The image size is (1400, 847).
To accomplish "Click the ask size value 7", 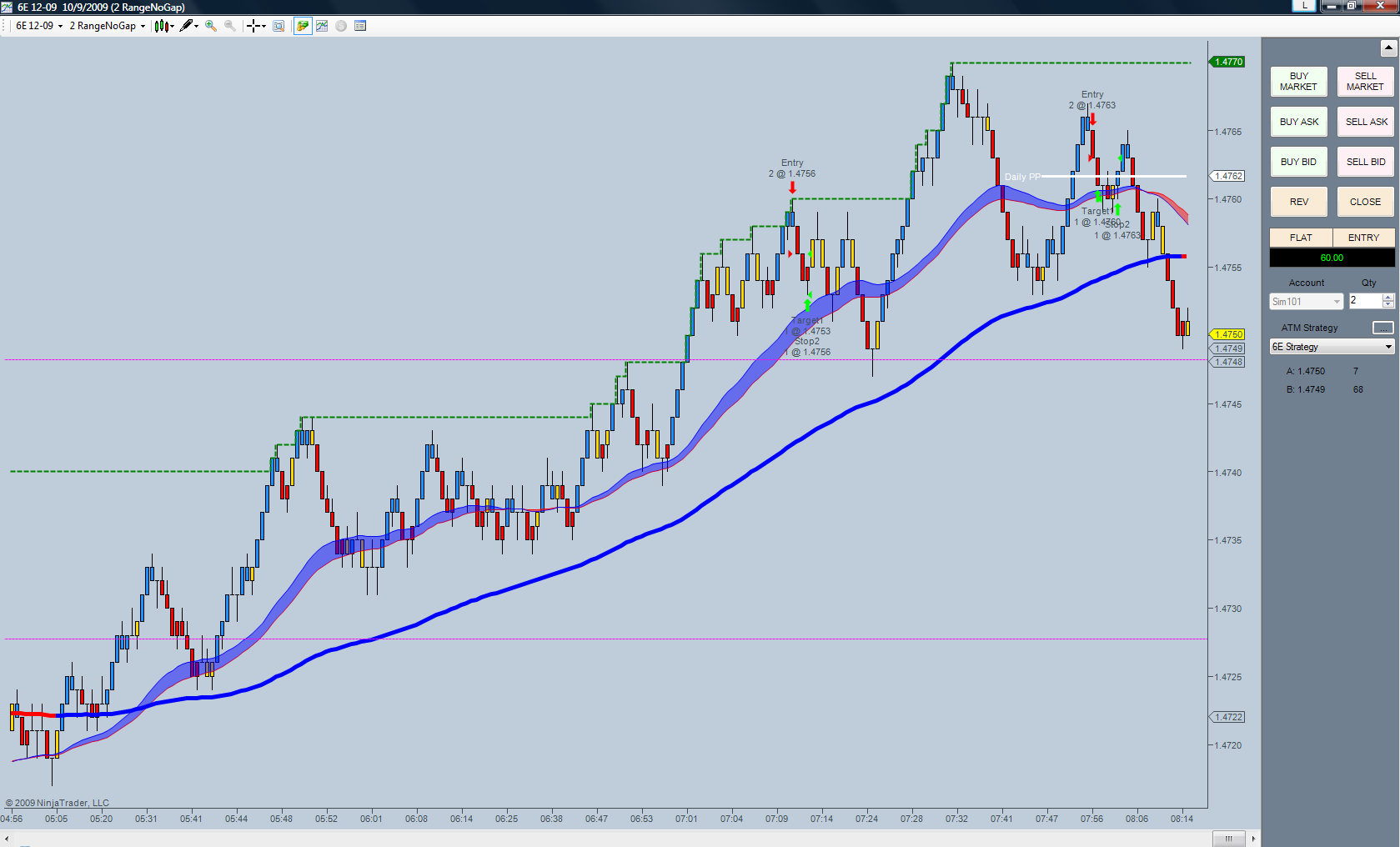I will 1356,371.
